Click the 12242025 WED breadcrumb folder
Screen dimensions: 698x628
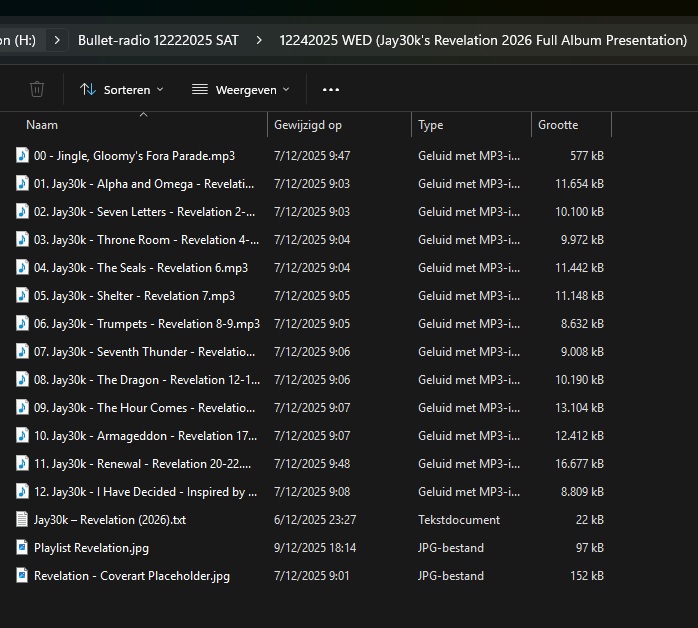point(483,41)
